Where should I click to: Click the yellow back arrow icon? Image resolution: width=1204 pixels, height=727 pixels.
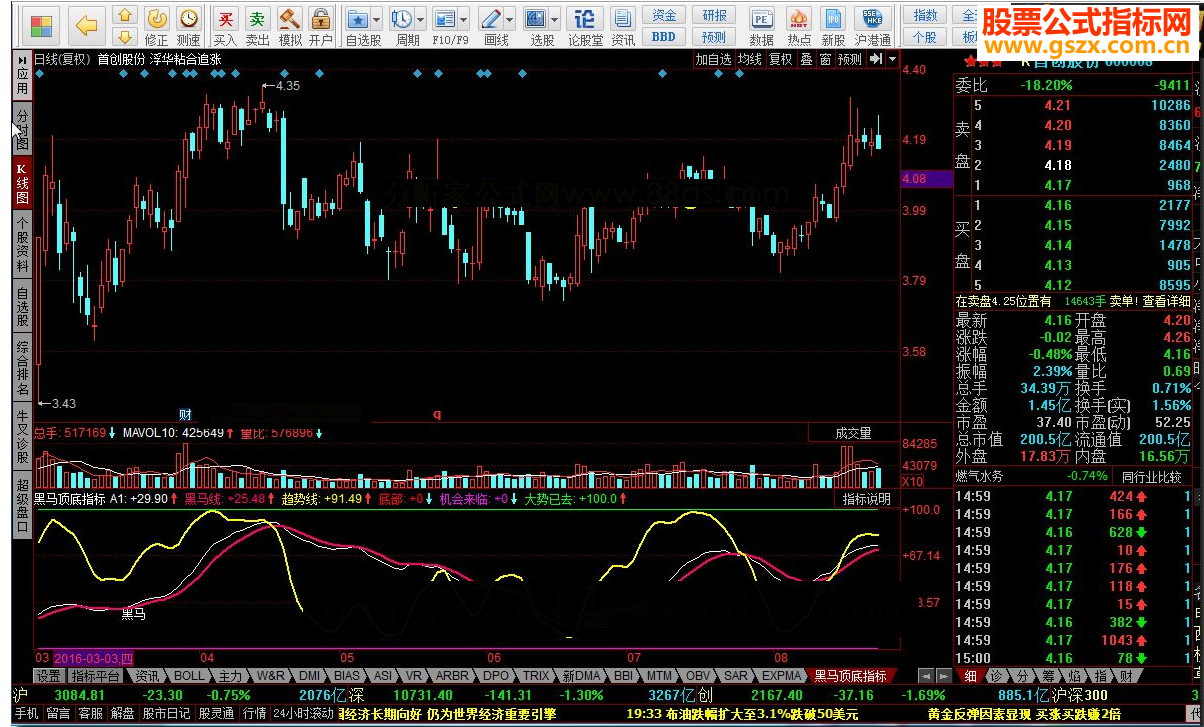pyautogui.click(x=89, y=23)
